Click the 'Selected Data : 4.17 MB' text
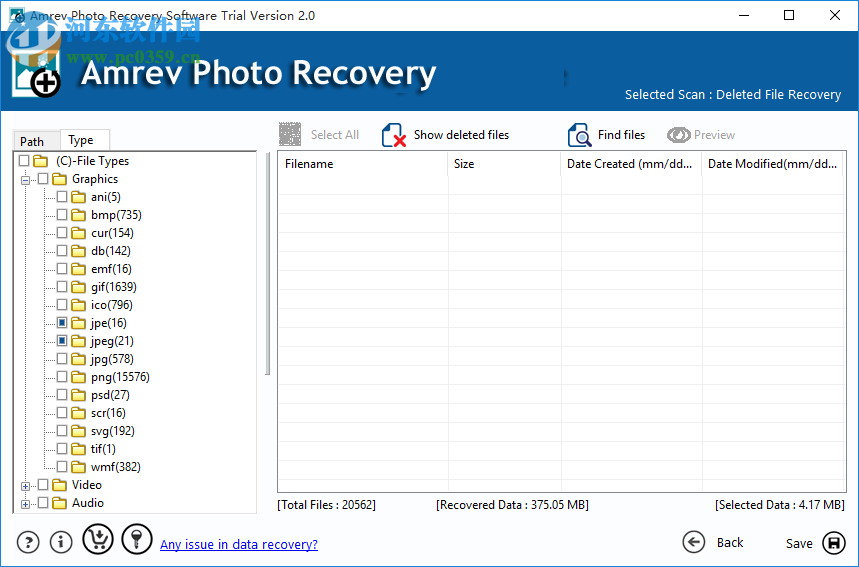859x567 pixels. pyautogui.click(x=780, y=505)
